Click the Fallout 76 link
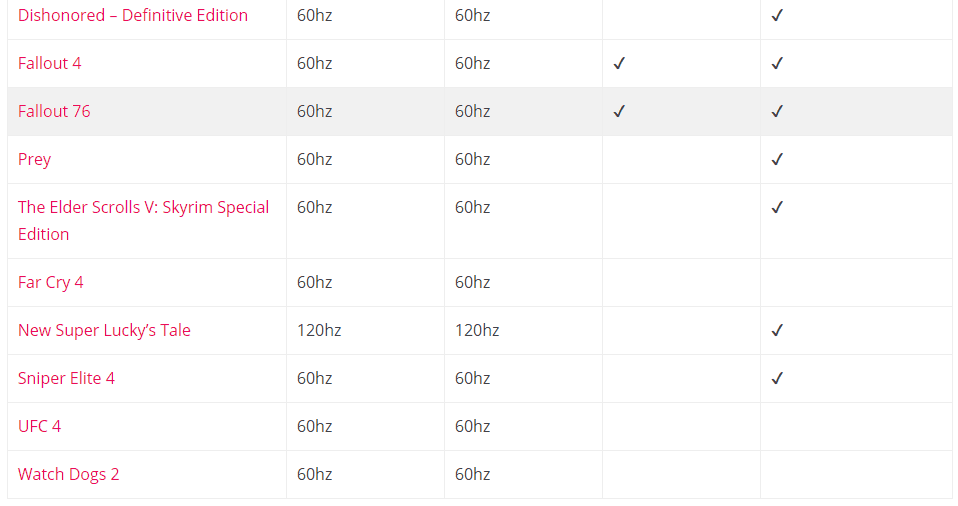Viewport: 958px width, 506px height. (x=54, y=111)
